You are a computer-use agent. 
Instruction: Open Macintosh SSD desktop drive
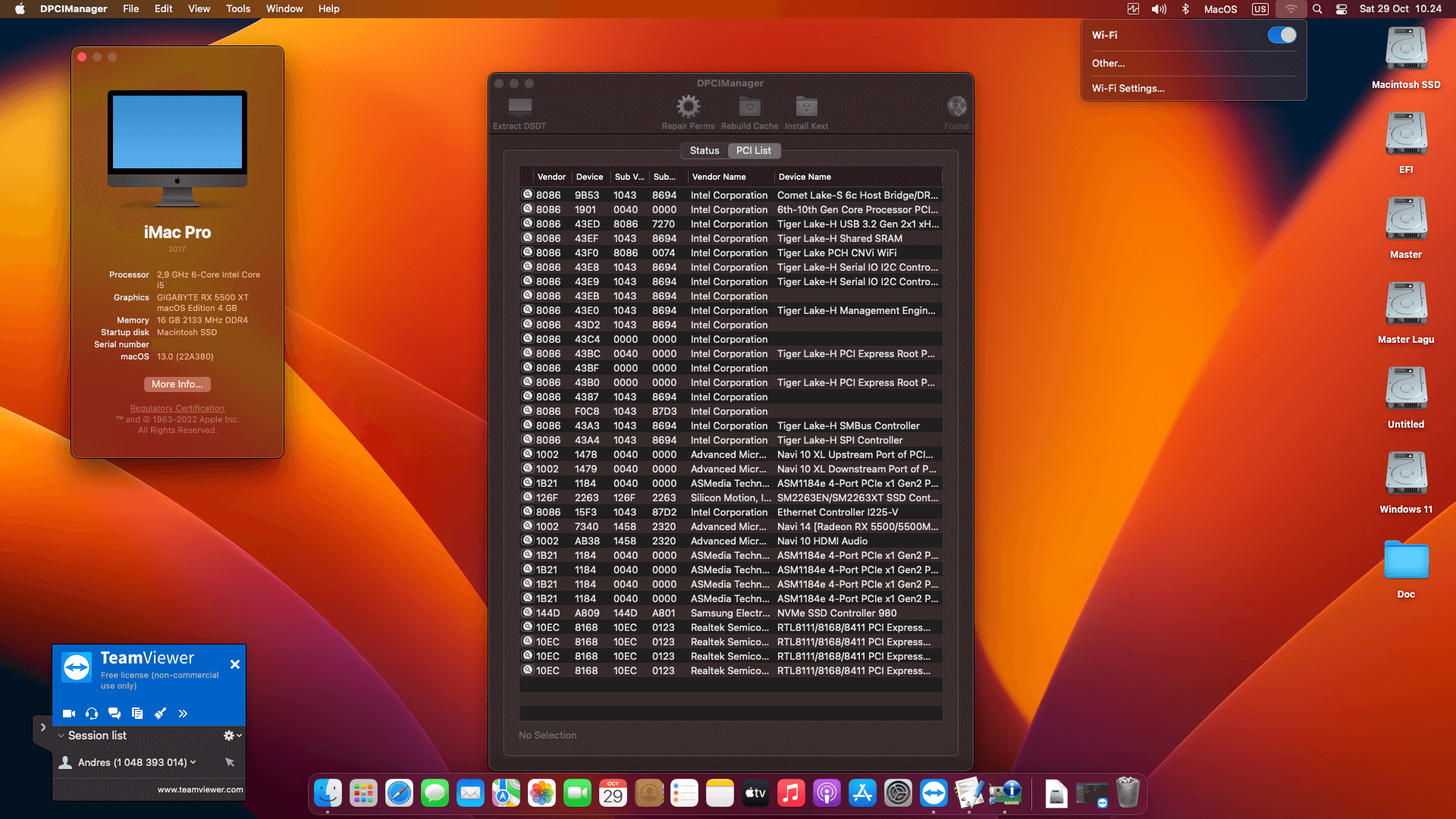[1406, 50]
